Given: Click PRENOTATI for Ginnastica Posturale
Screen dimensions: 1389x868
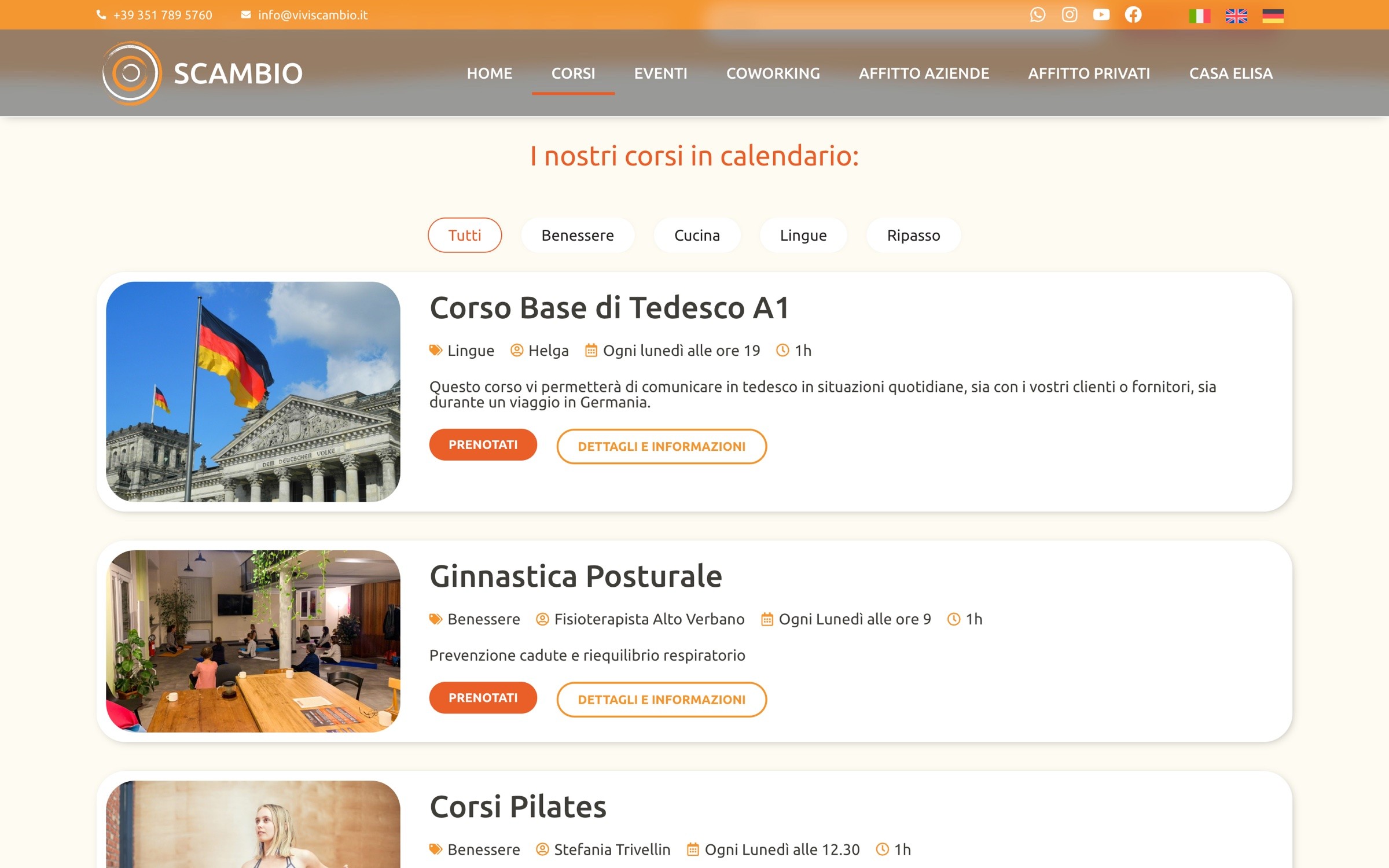Looking at the screenshot, I should [x=483, y=697].
